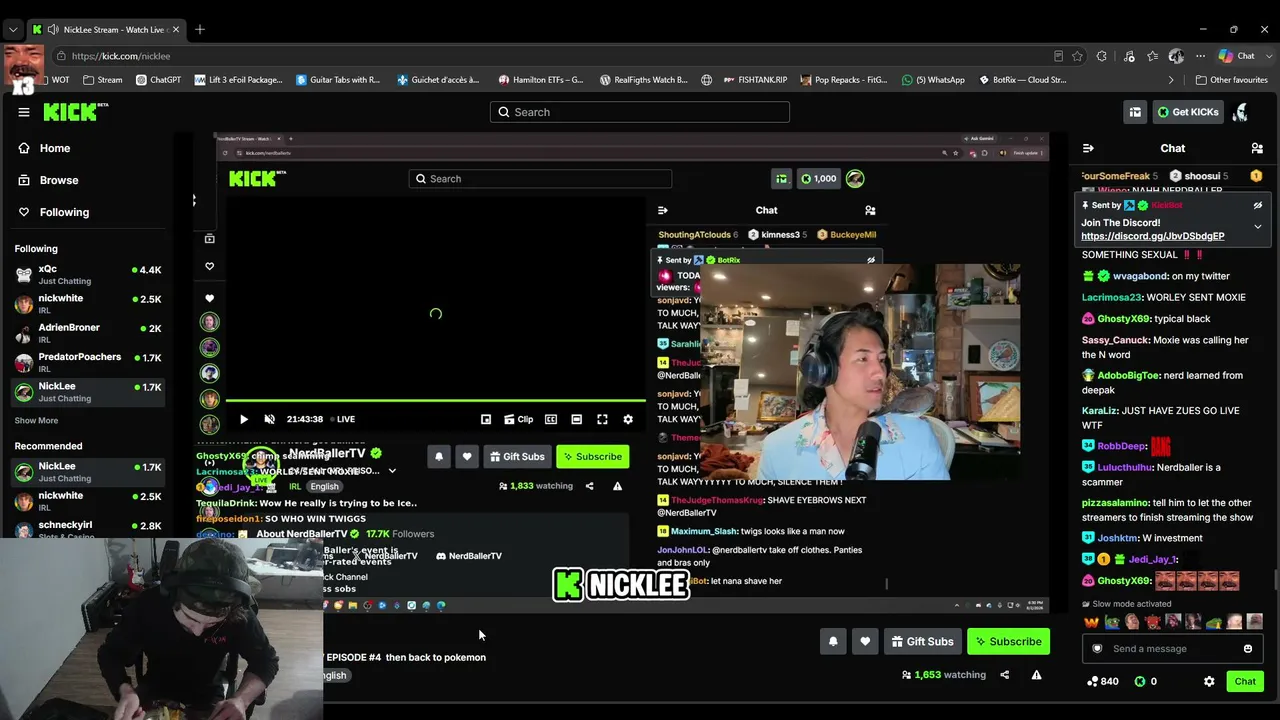View site information icon beside the URL
1280x720 pixels.
tap(62, 56)
